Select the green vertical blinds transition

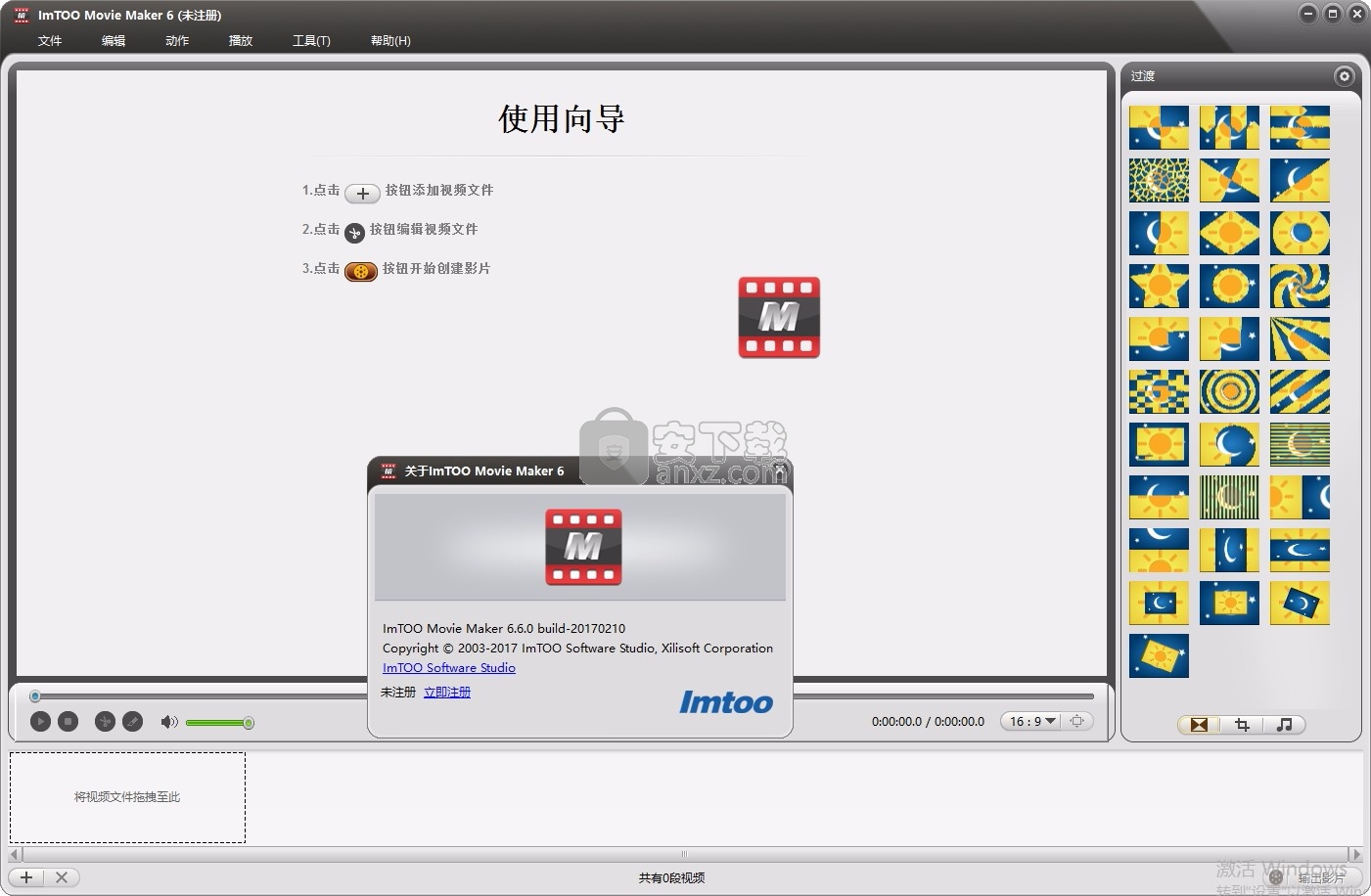1229,498
